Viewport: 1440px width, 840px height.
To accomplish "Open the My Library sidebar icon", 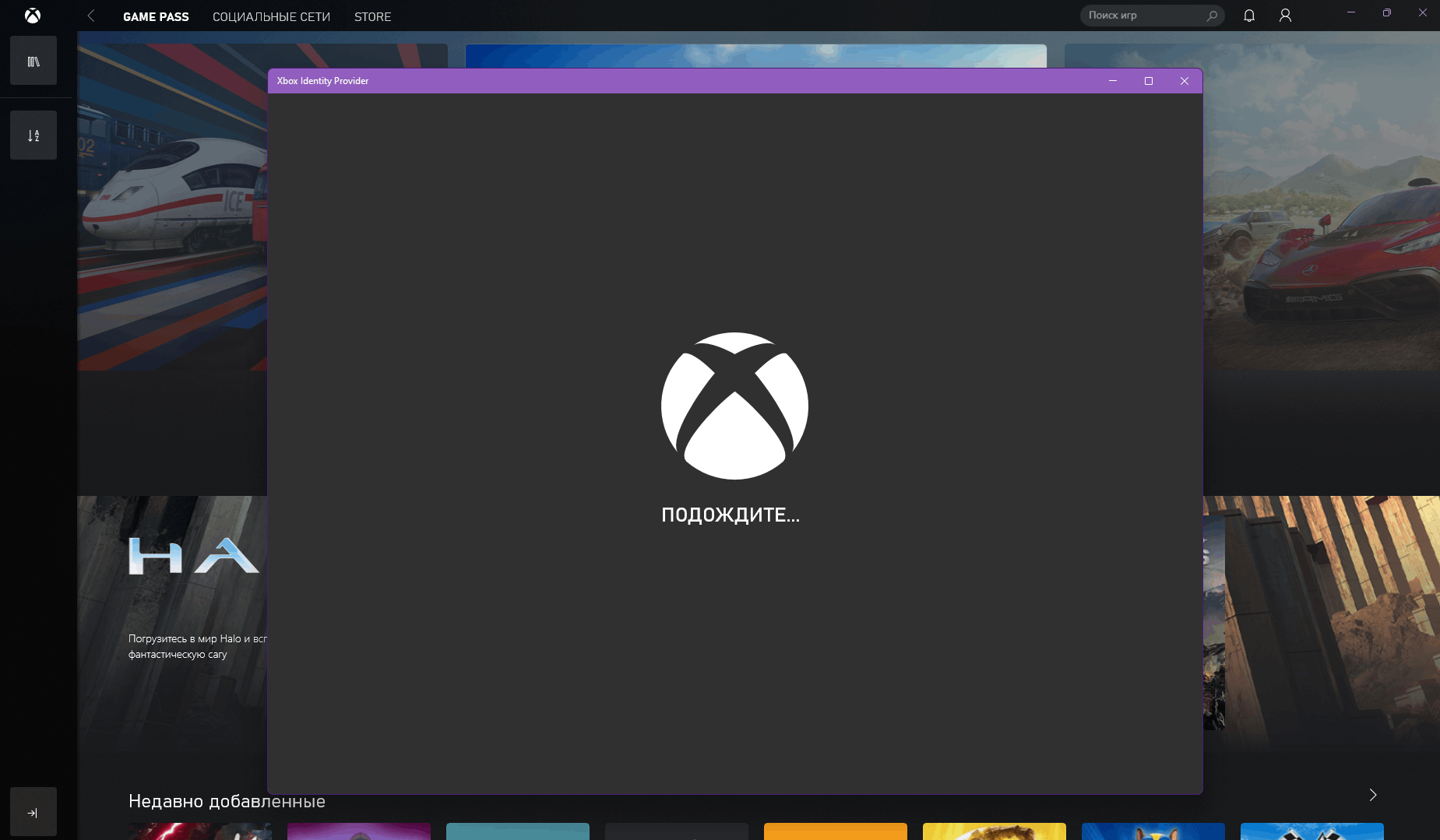I will point(33,61).
